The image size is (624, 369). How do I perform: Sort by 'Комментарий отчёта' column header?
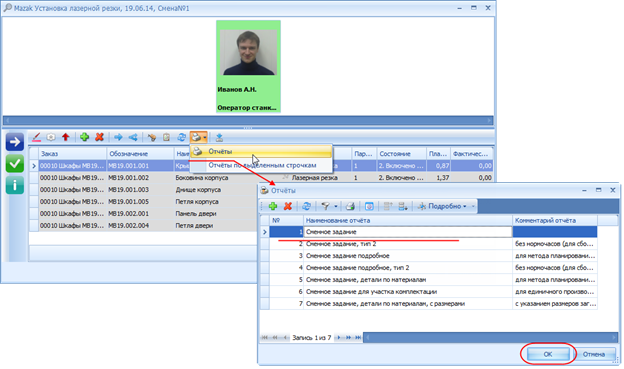click(555, 220)
